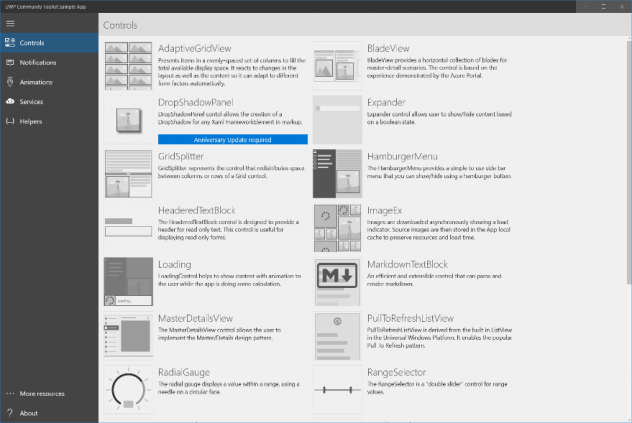
Task: Click the More resources ellipsis icon
Action: pos(10,393)
